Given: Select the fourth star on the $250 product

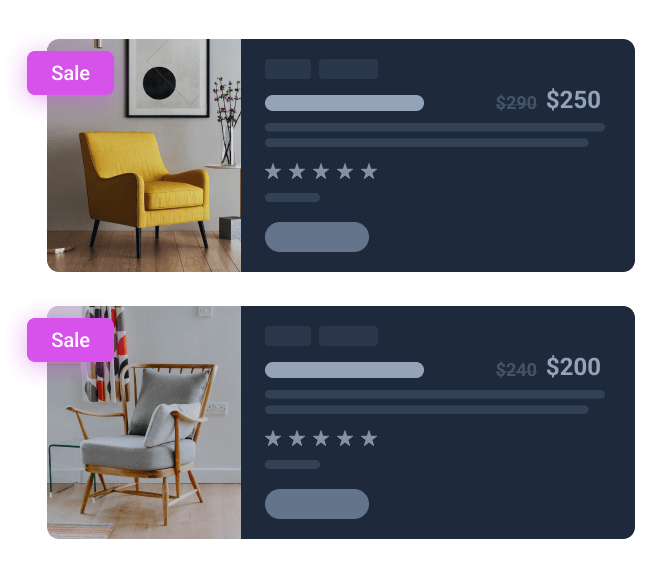Looking at the screenshot, I should [345, 171].
